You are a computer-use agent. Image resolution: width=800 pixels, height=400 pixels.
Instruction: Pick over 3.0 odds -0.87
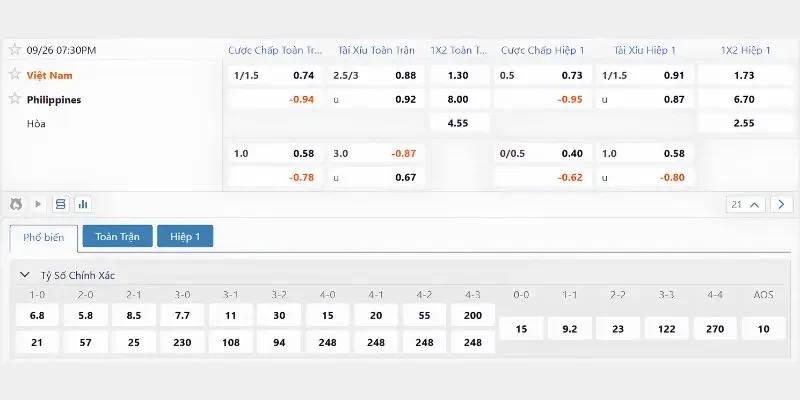click(x=376, y=154)
